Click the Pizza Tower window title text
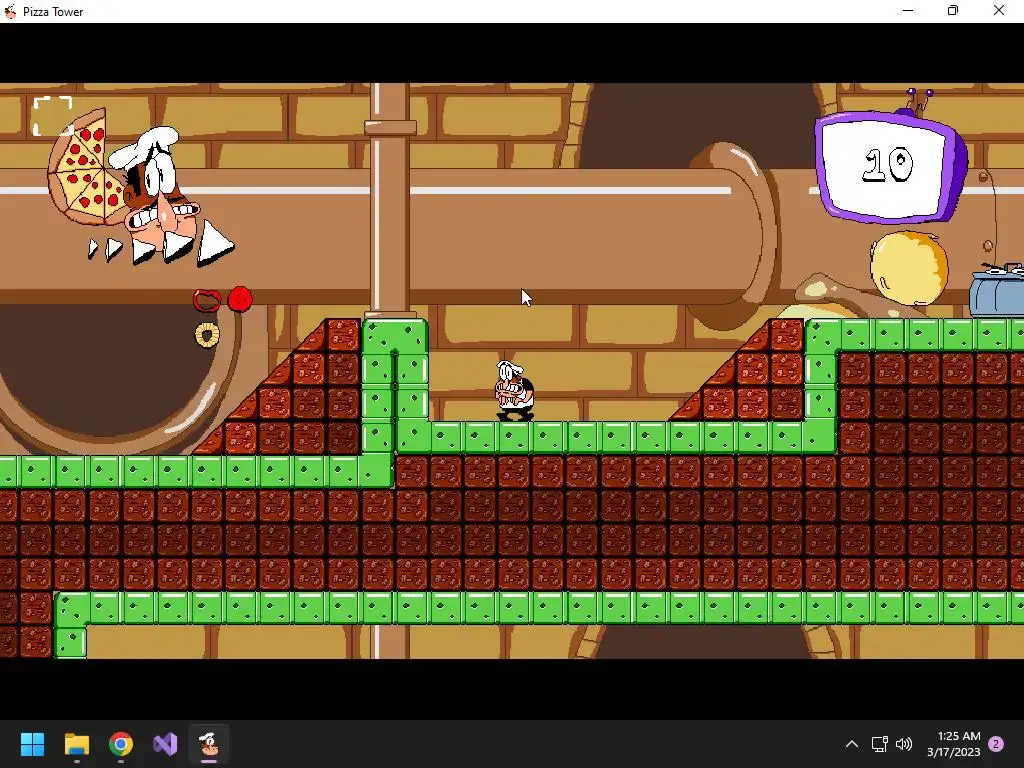 coord(53,12)
